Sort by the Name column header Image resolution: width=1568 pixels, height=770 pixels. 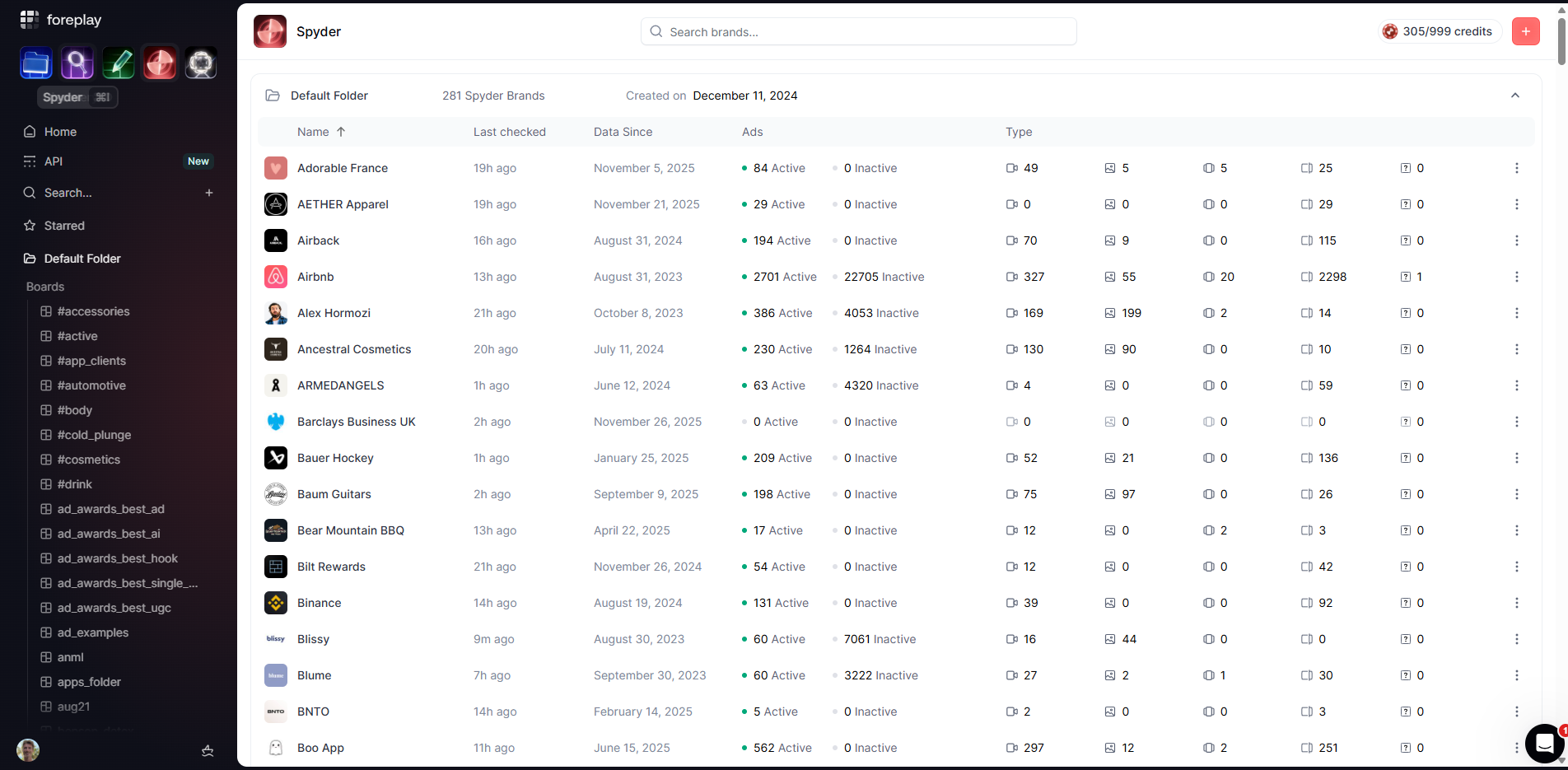321,132
